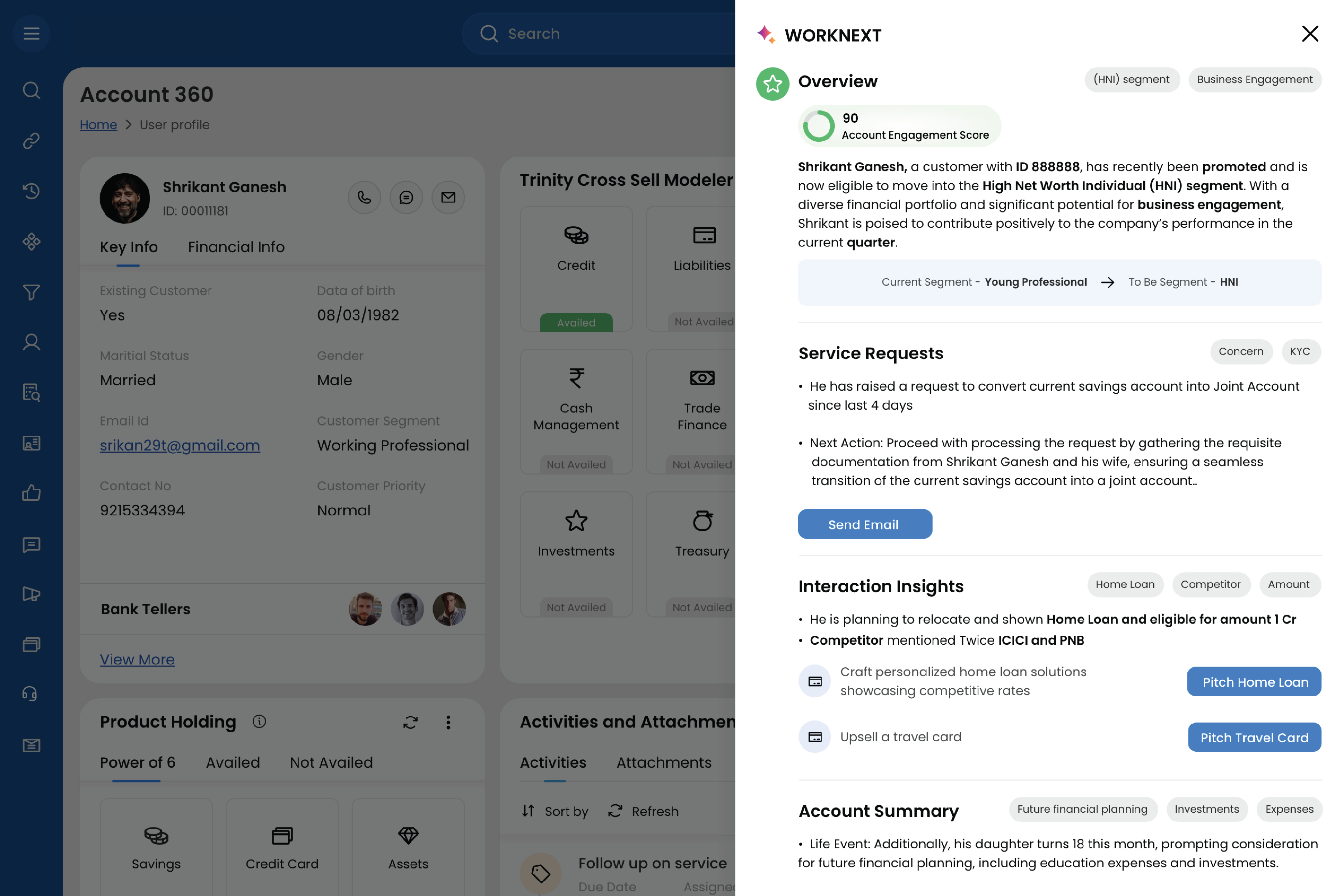The height and width of the screenshot is (896, 1344).
Task: Click the Account Engagement Score ring
Action: (819, 126)
